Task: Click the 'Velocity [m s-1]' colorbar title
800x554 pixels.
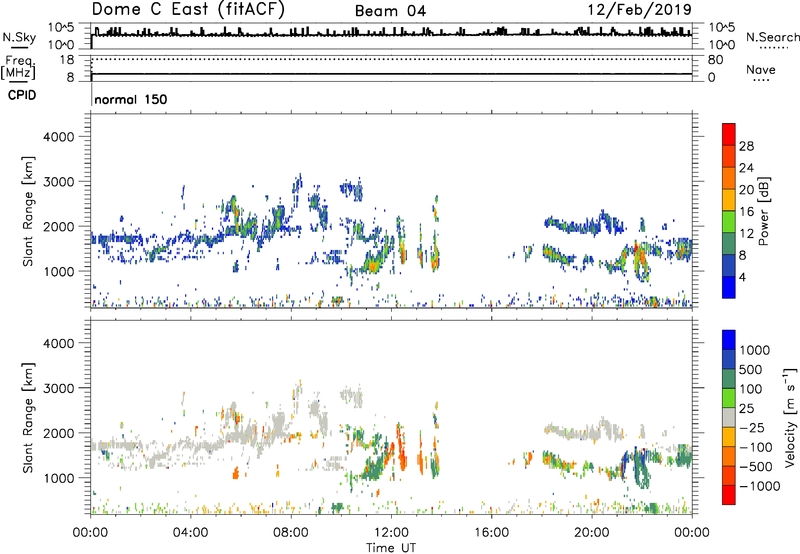Action: pyautogui.click(x=790, y=417)
